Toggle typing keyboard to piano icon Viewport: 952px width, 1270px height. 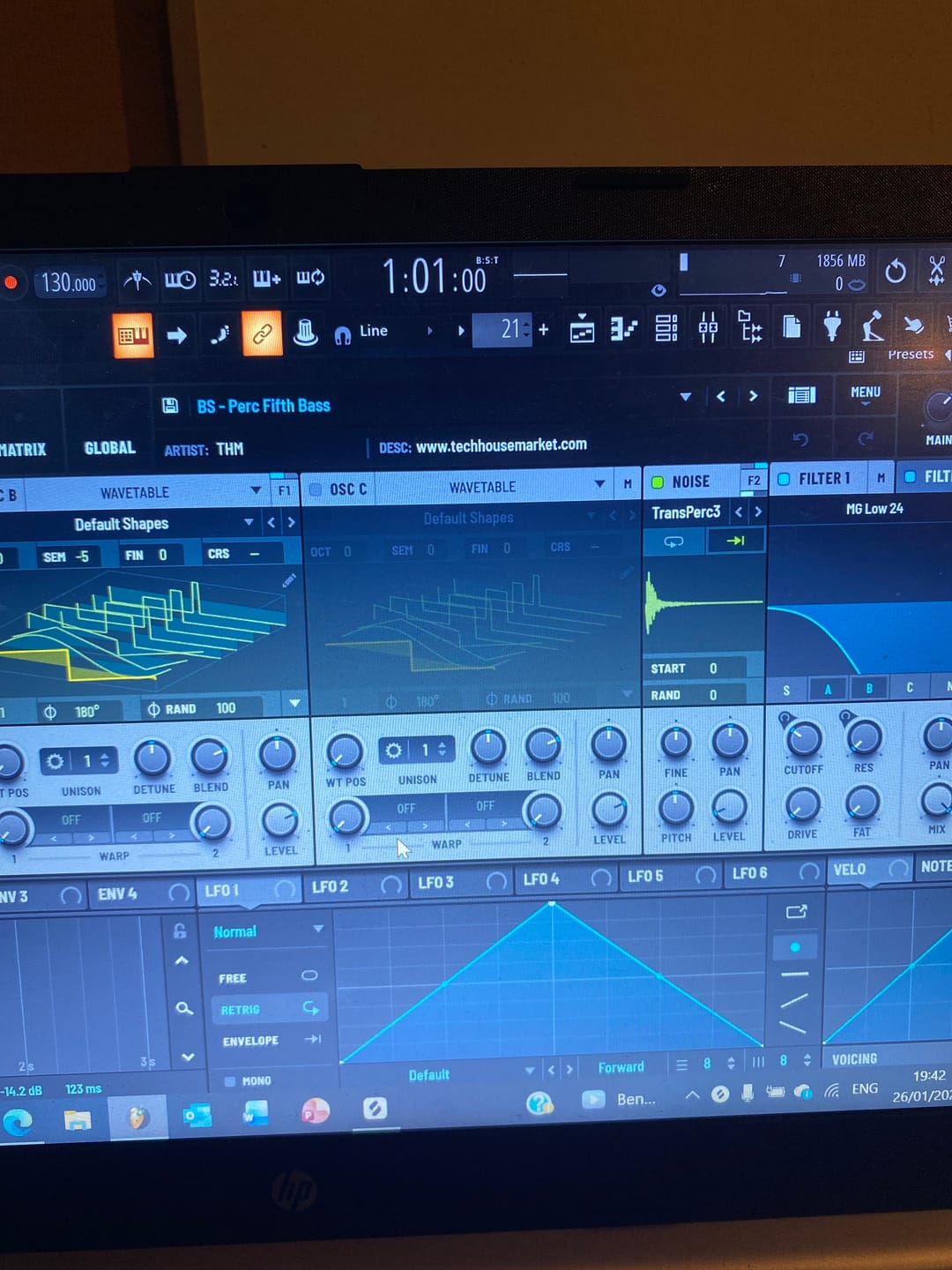point(133,335)
